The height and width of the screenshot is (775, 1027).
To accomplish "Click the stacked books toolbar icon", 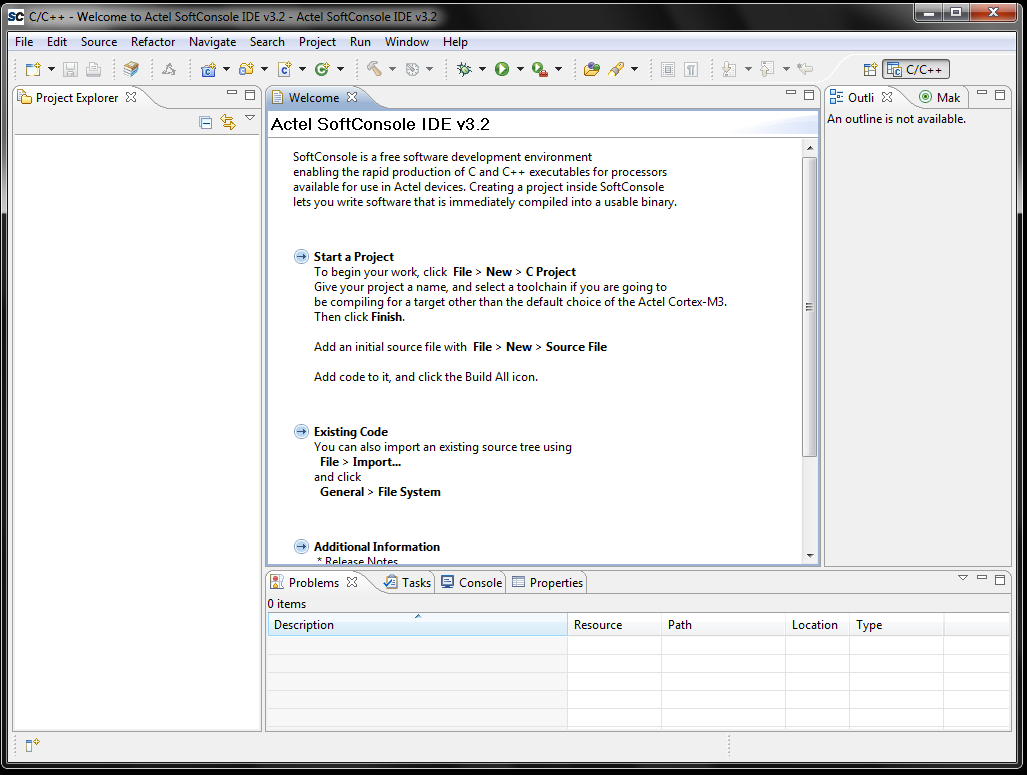I will 131,69.
